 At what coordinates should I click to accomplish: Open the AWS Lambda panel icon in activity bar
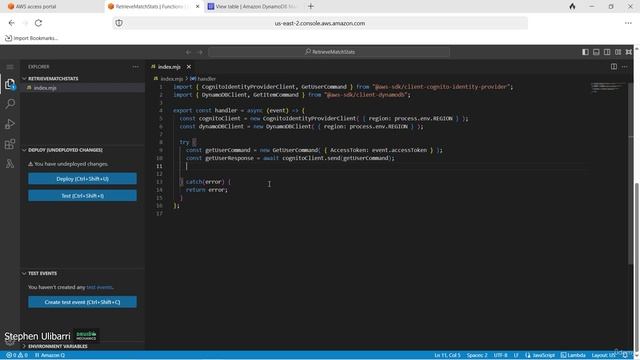coord(10,164)
